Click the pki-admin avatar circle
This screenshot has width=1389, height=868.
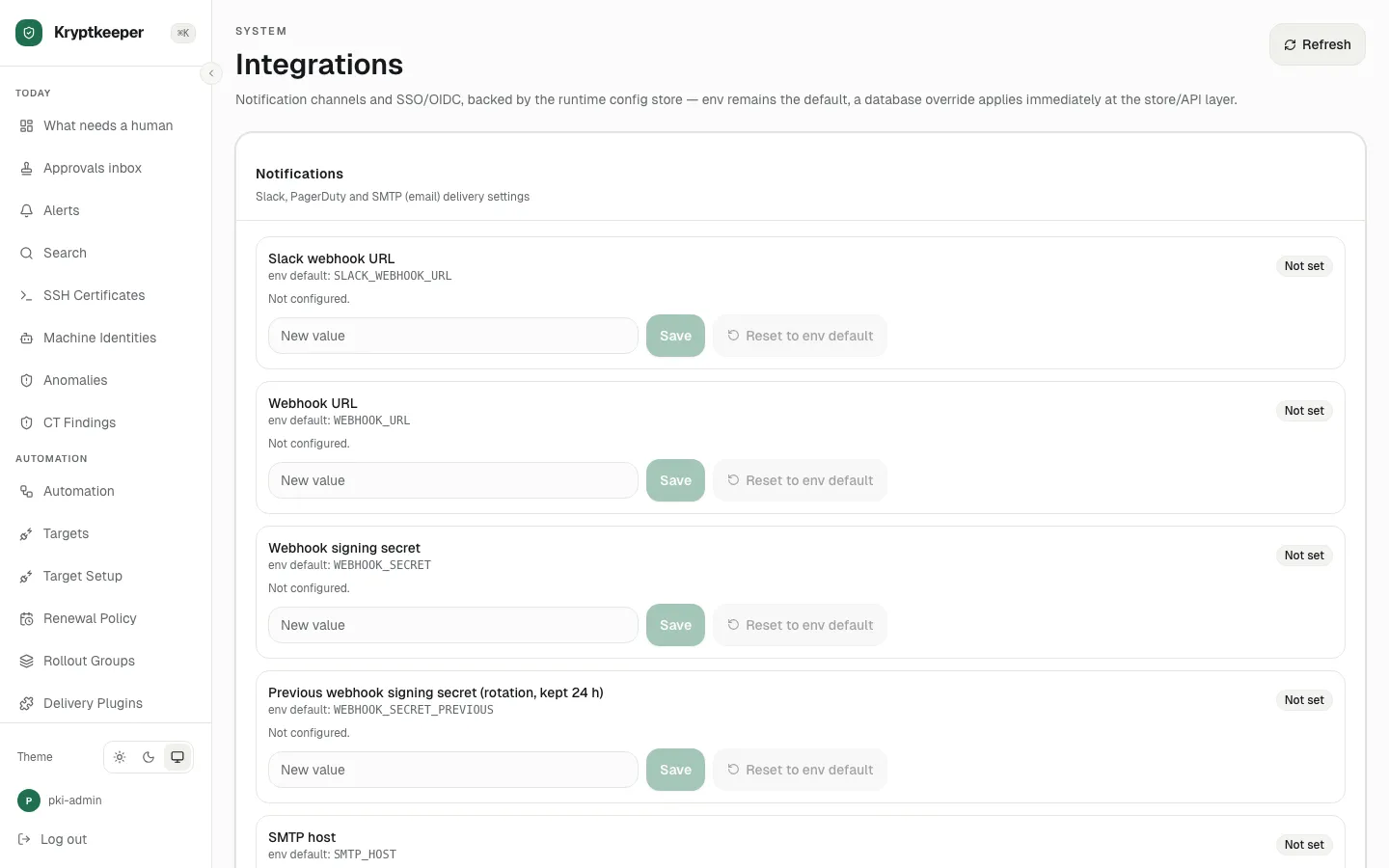[29, 800]
